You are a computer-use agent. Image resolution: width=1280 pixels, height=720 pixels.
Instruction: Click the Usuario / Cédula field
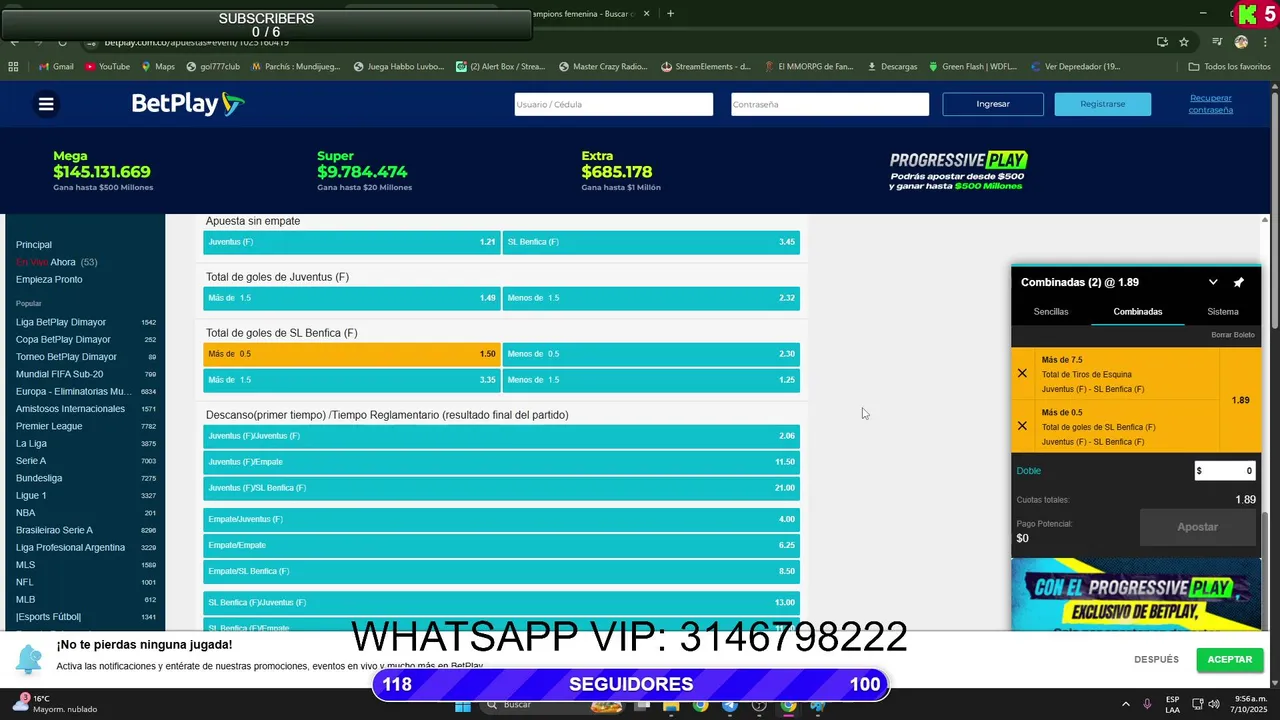(614, 104)
